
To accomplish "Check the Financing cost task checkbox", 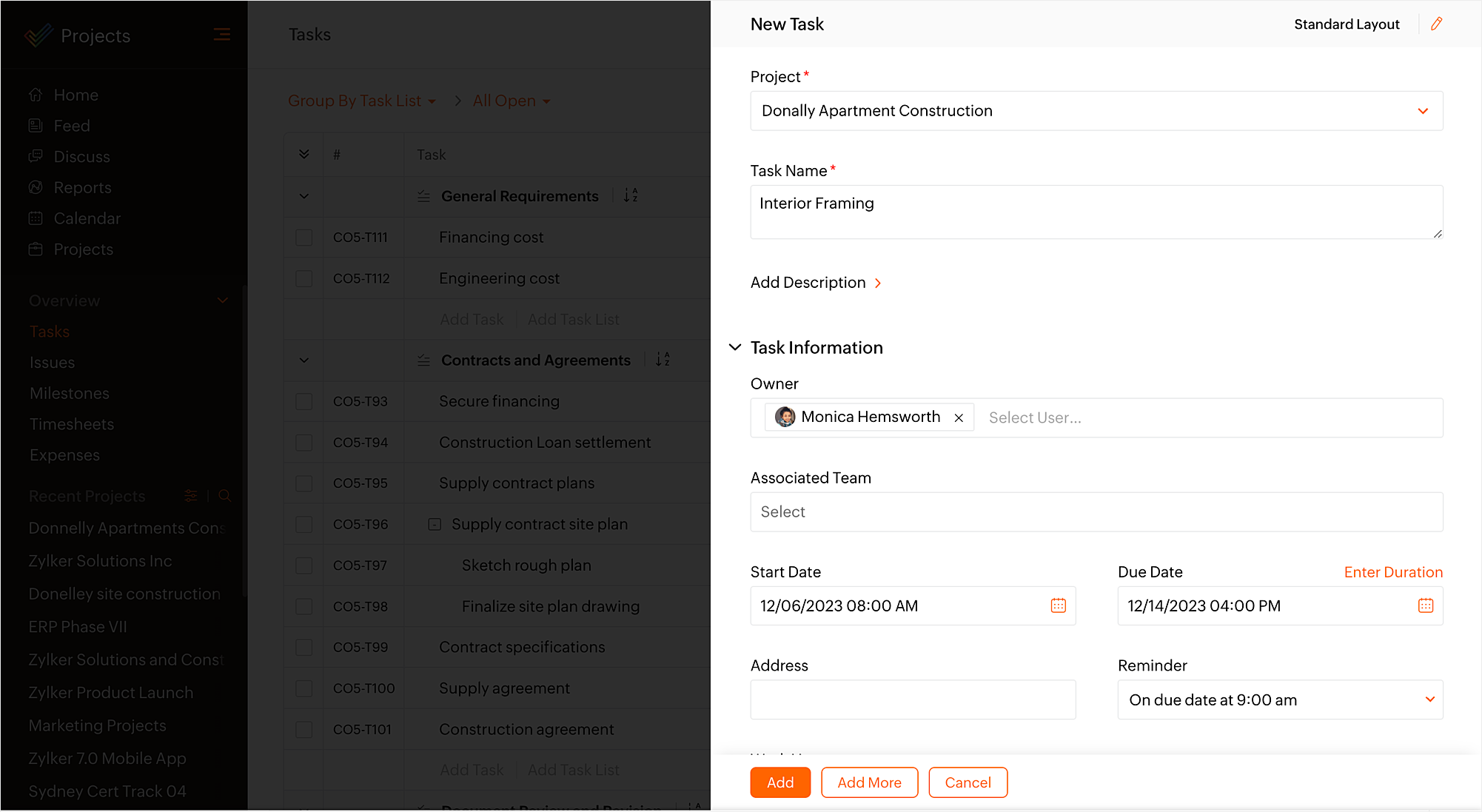I will (304, 238).
